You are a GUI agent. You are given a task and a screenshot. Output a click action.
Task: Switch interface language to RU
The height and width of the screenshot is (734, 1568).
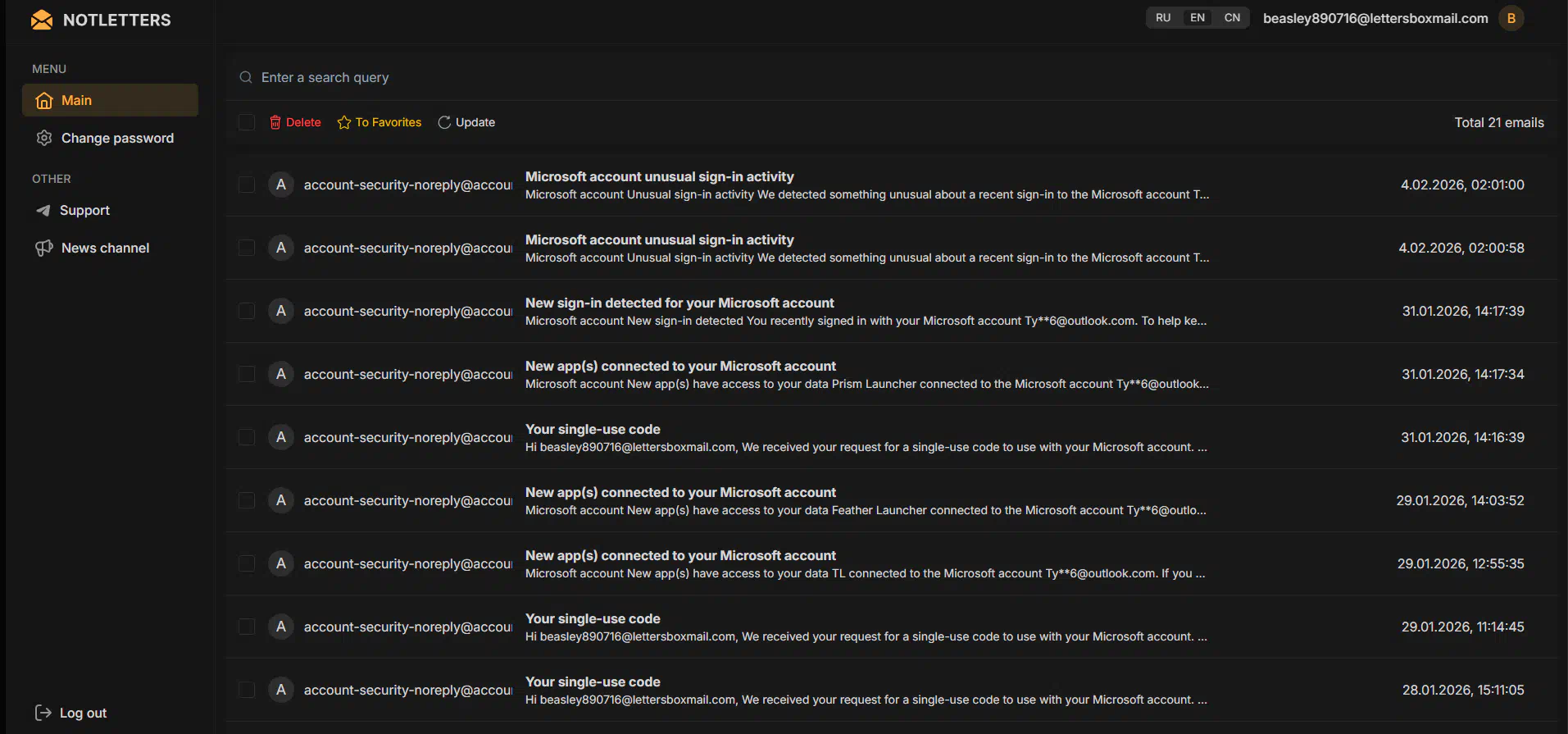click(1163, 18)
